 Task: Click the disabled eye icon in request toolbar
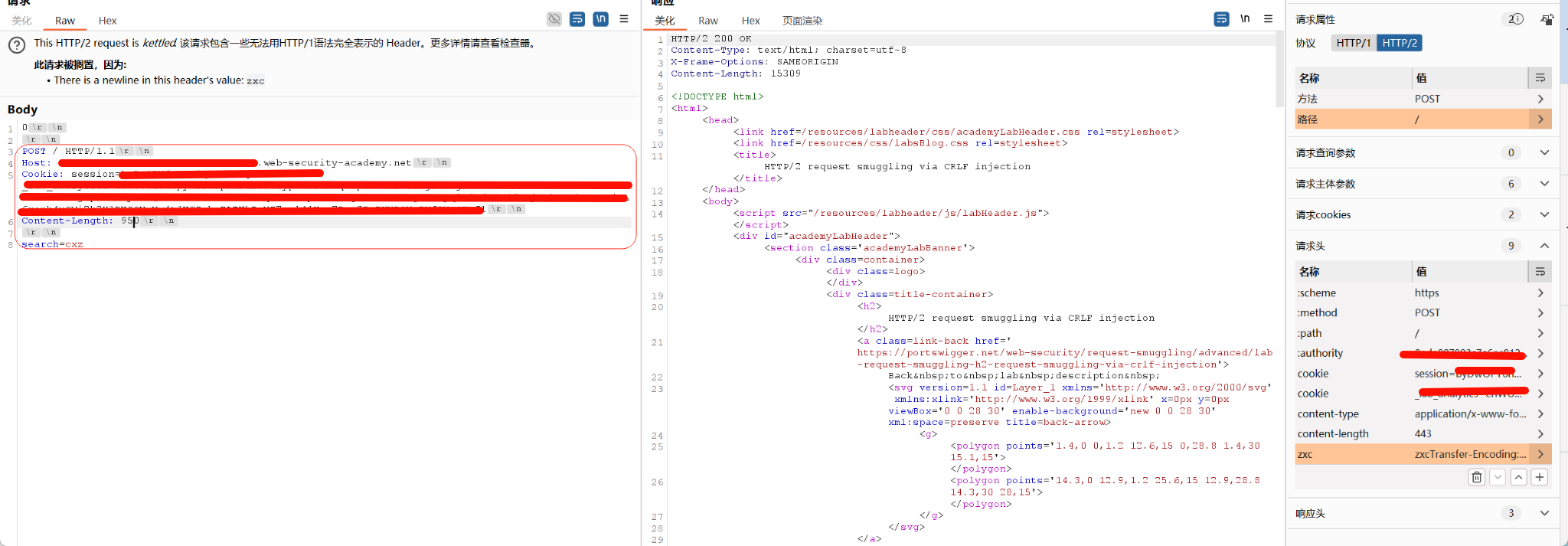[x=554, y=19]
